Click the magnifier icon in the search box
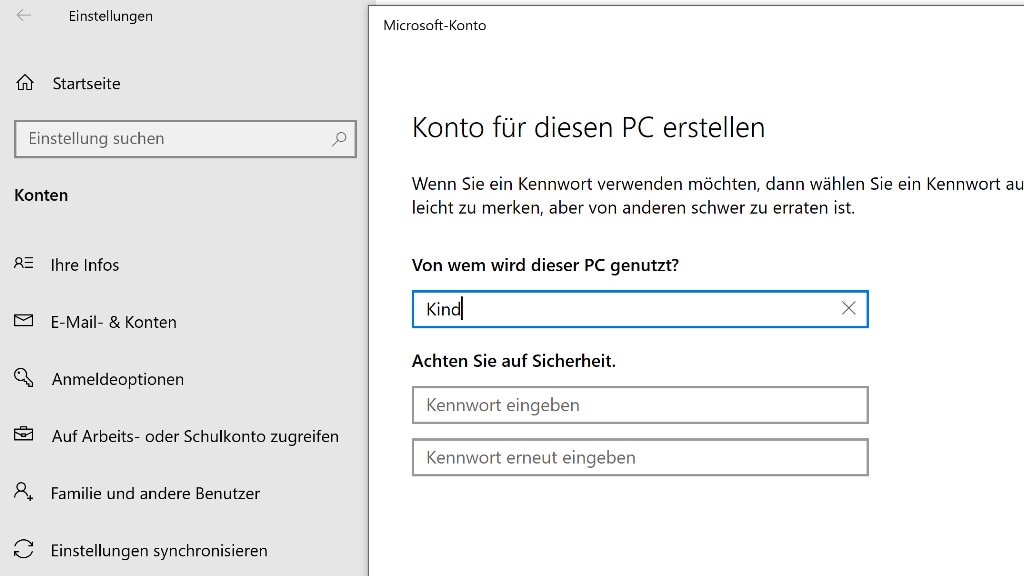The height and width of the screenshot is (576, 1024). point(340,139)
